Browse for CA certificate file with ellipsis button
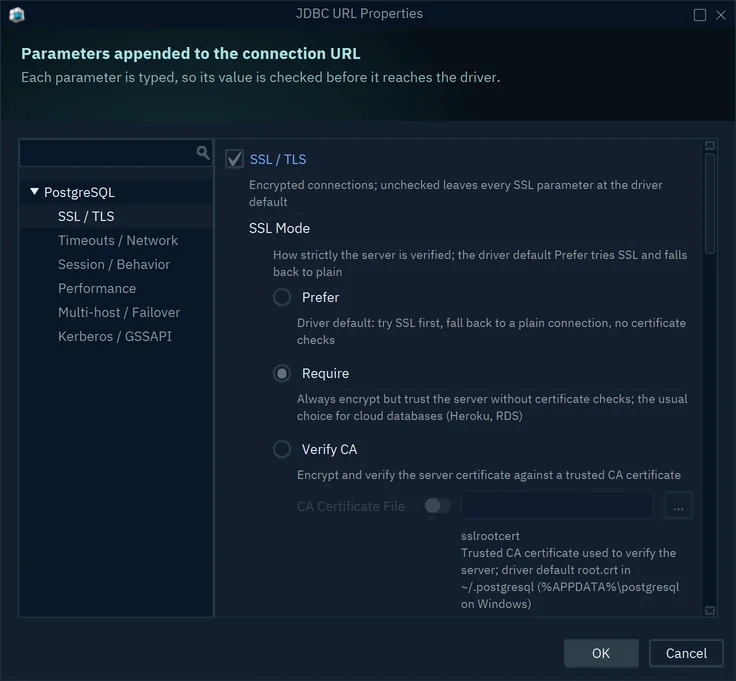736x681 pixels. pos(678,506)
